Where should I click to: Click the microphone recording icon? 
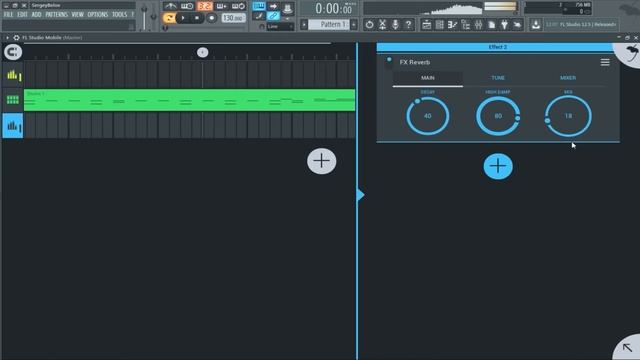tap(395, 24)
